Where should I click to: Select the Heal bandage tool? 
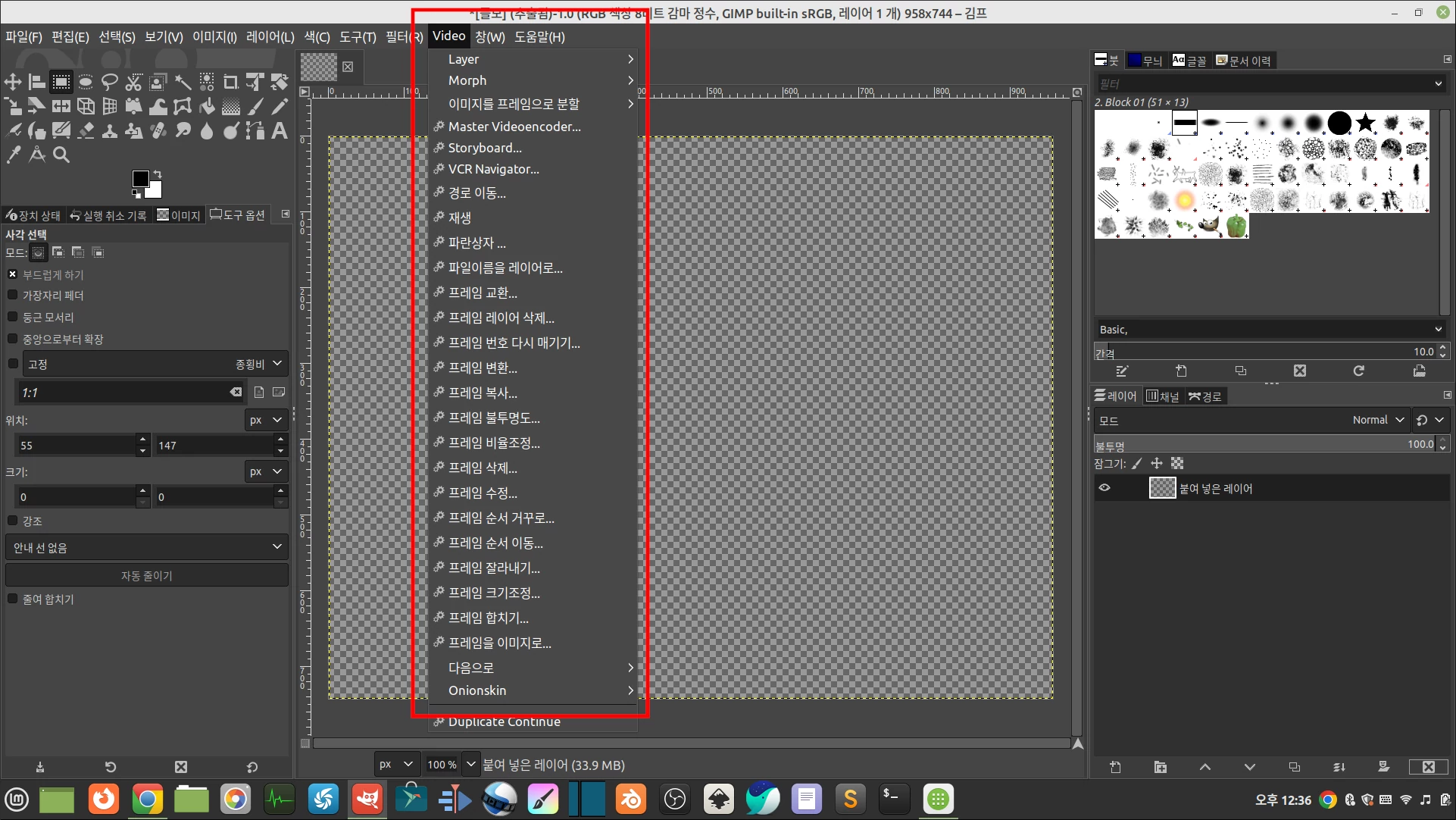tap(158, 130)
